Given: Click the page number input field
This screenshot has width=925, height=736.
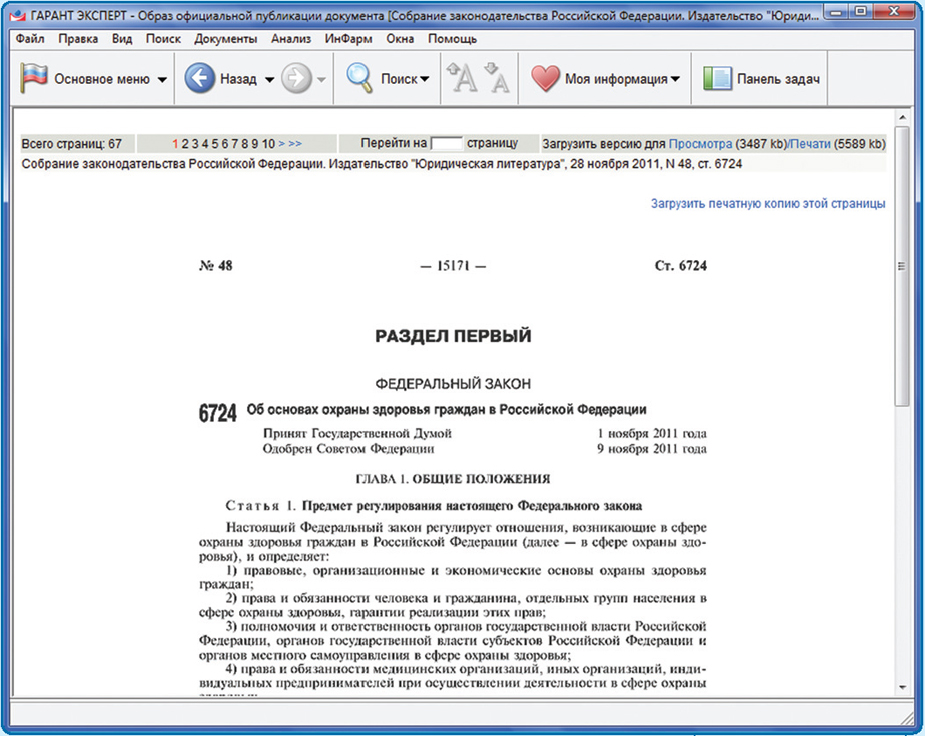Looking at the screenshot, I should pyautogui.click(x=447, y=144).
